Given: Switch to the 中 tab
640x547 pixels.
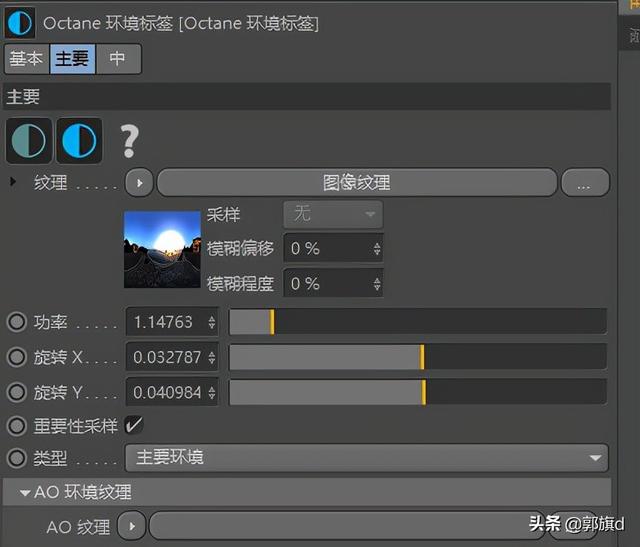Looking at the screenshot, I should click(118, 59).
